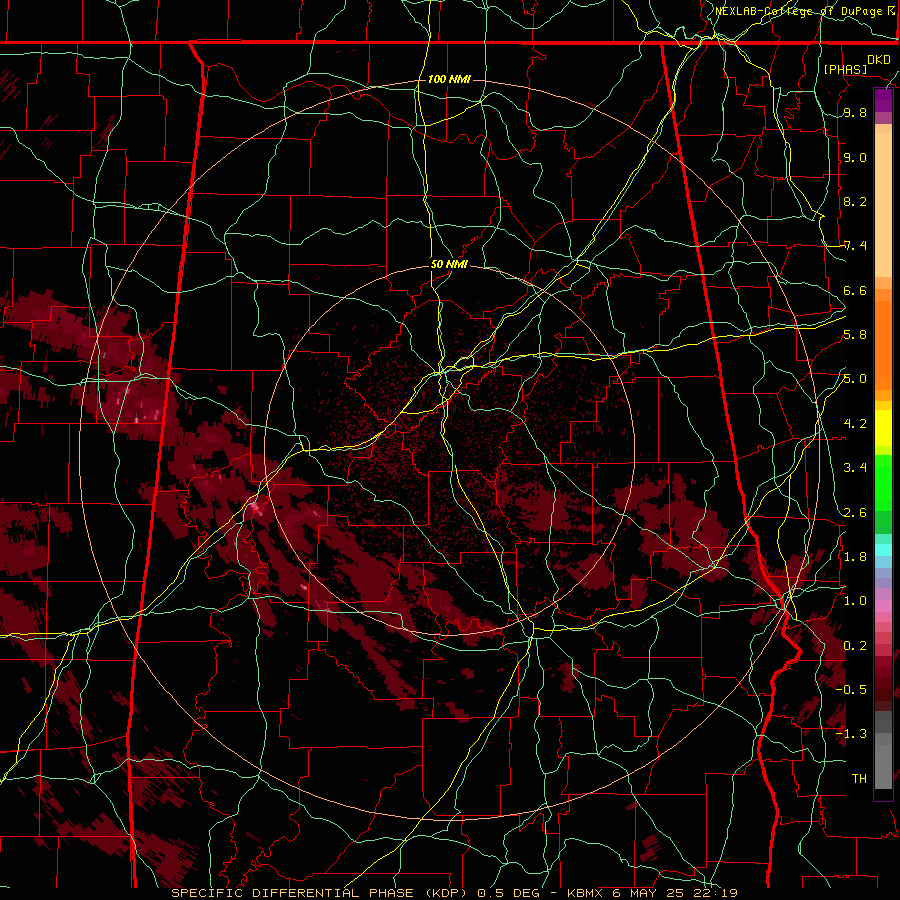Select the "NEXLAB-College of DuPage" credit text
This screenshot has width=900, height=900.
800,11
